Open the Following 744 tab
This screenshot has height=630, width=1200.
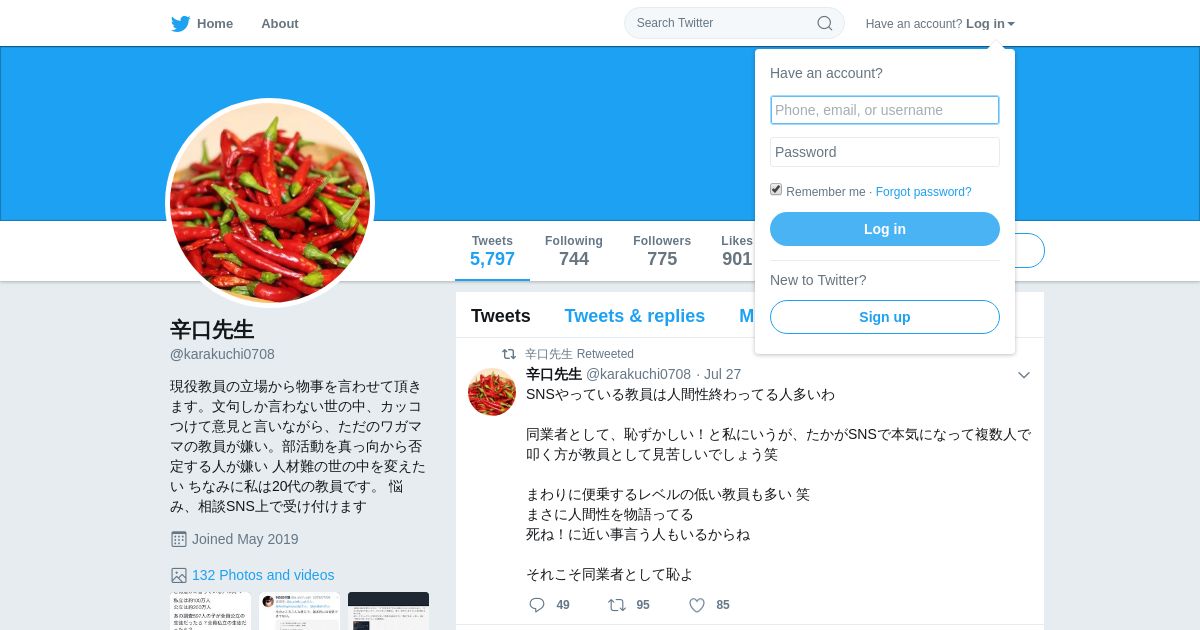574,251
